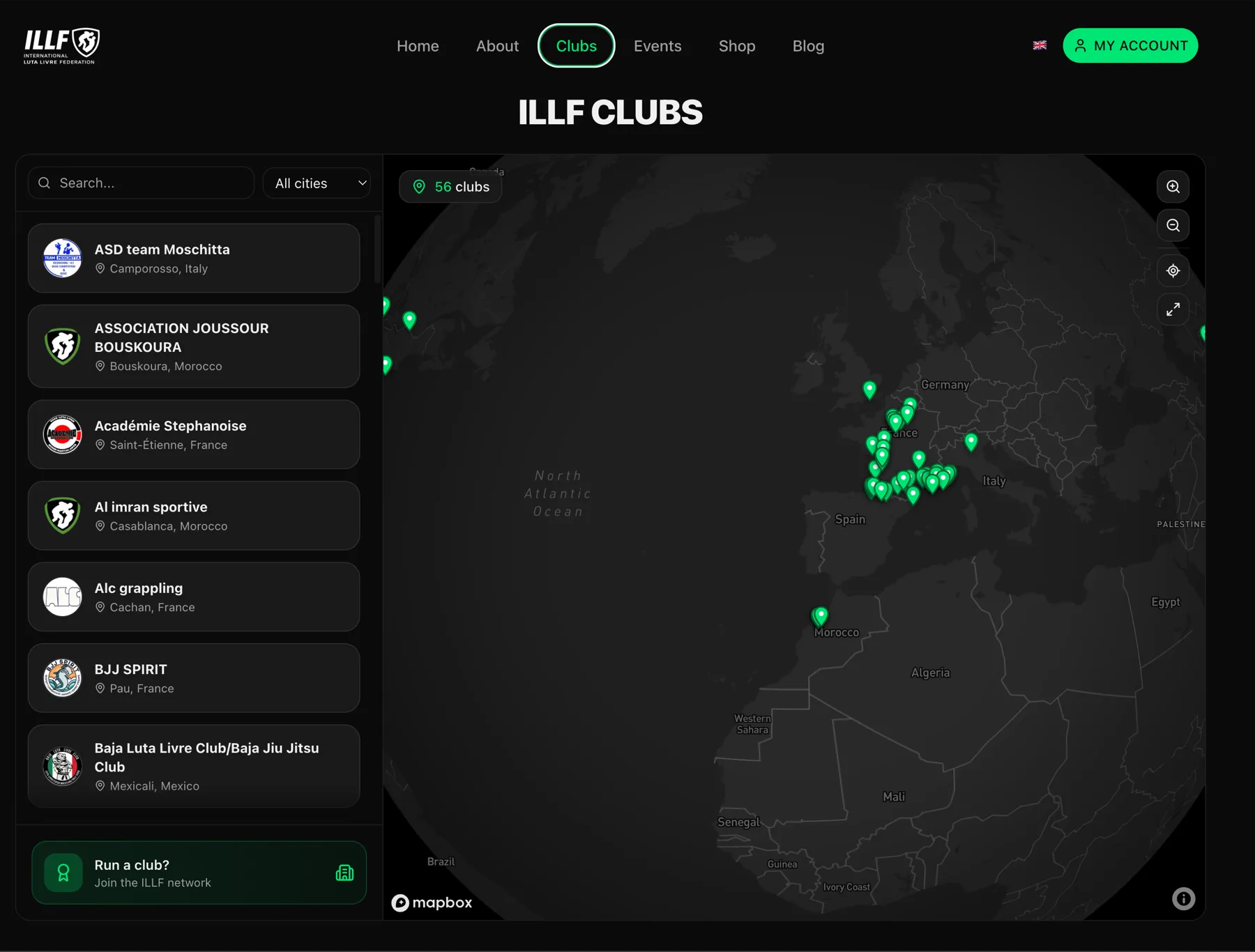Go to the Home page

(x=418, y=46)
